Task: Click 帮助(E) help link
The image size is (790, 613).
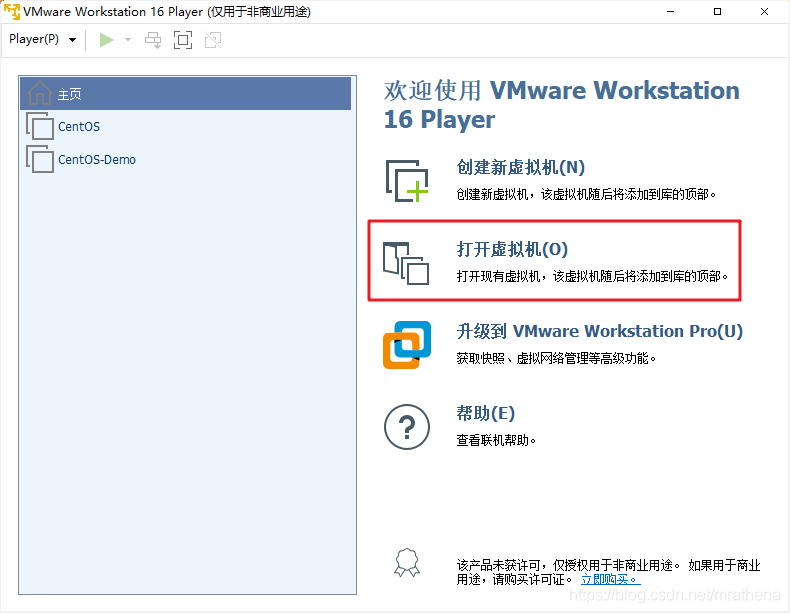Action: [x=485, y=414]
